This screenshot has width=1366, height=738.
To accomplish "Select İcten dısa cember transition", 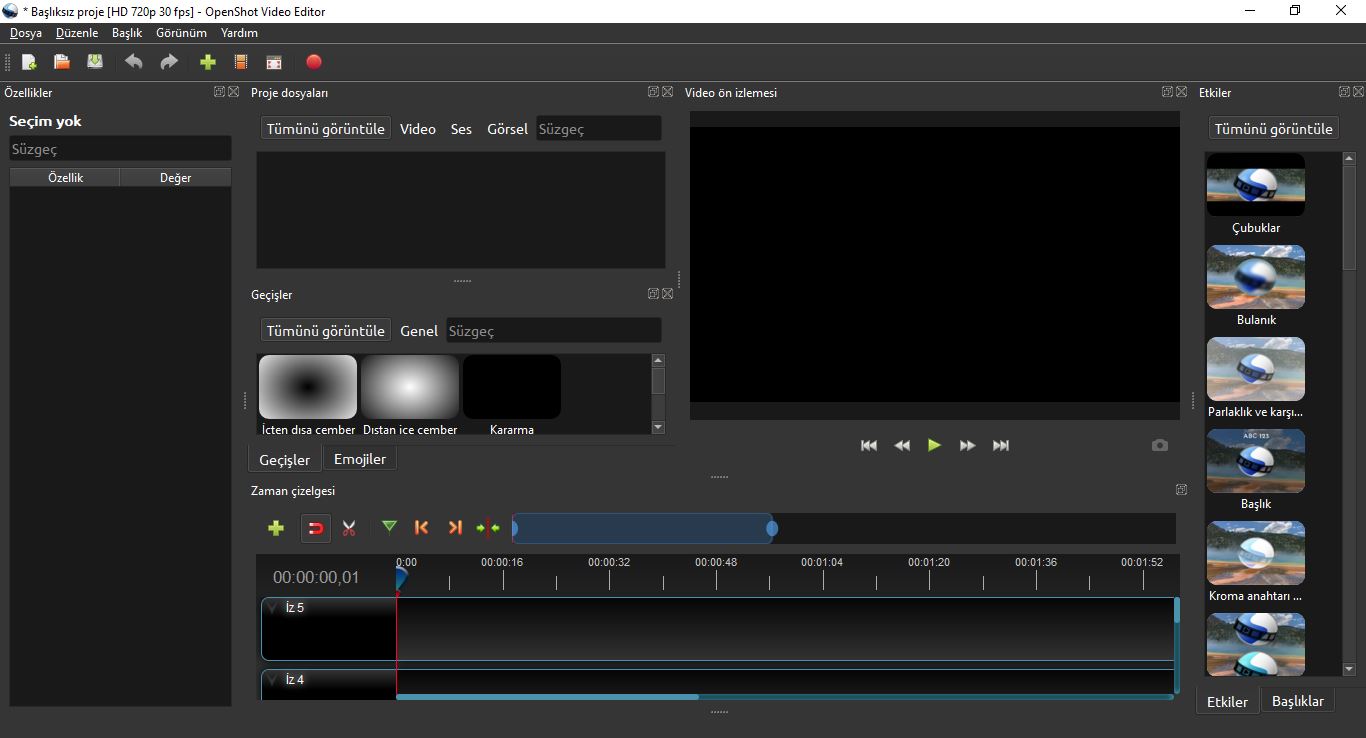I will pos(308,395).
